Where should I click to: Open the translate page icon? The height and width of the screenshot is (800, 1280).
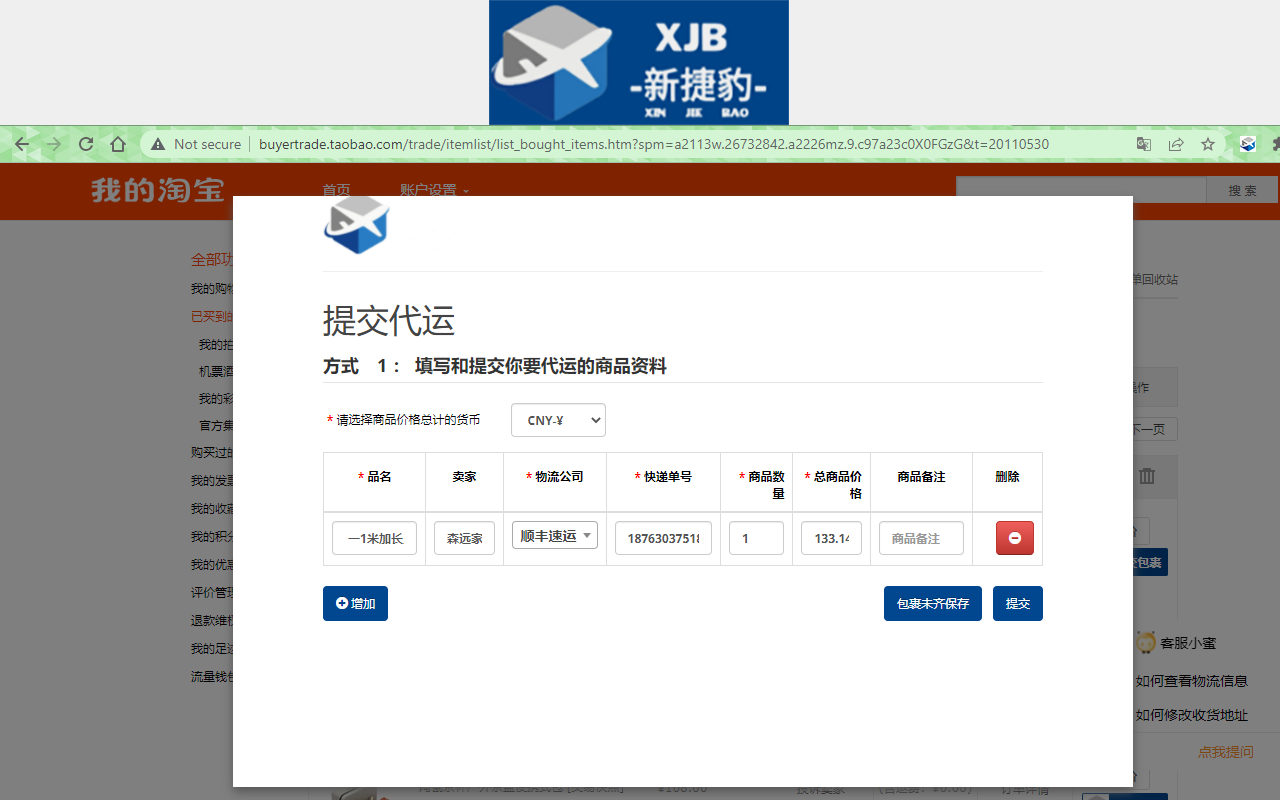(x=1144, y=144)
